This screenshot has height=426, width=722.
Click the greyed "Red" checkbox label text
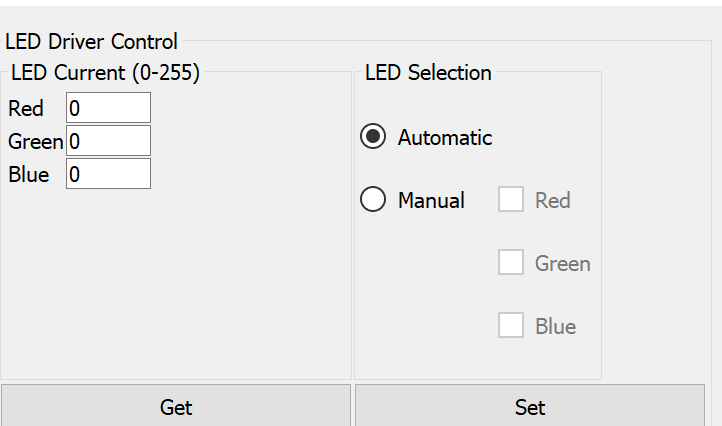(x=552, y=201)
